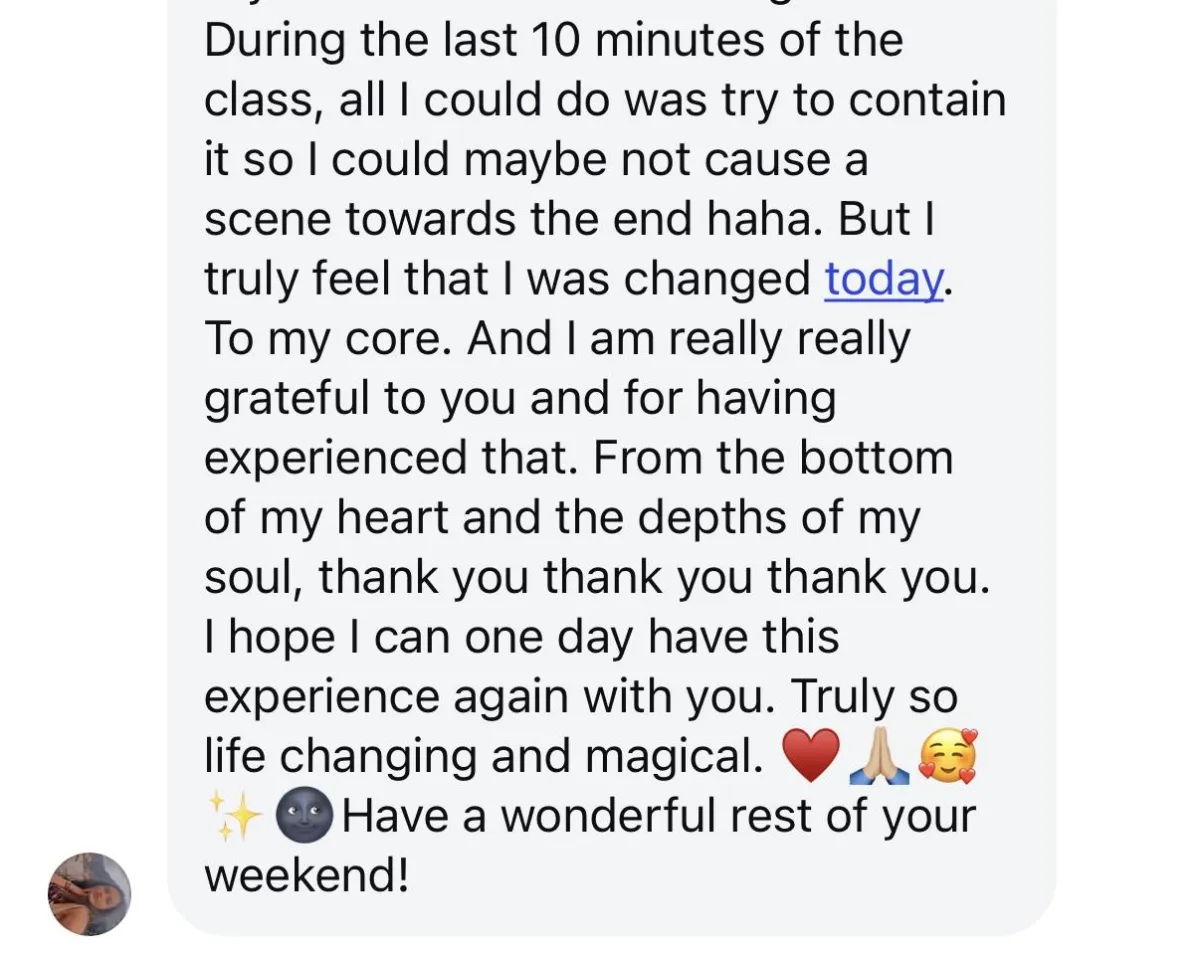Click the red heart emoji
This screenshot has height=954, width=1200.
[810, 757]
